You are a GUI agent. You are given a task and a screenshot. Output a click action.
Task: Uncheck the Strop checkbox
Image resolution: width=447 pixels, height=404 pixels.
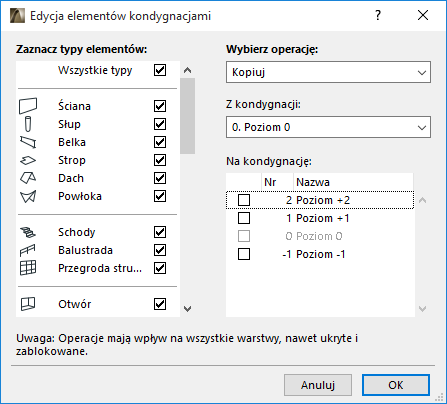pyautogui.click(x=160, y=160)
